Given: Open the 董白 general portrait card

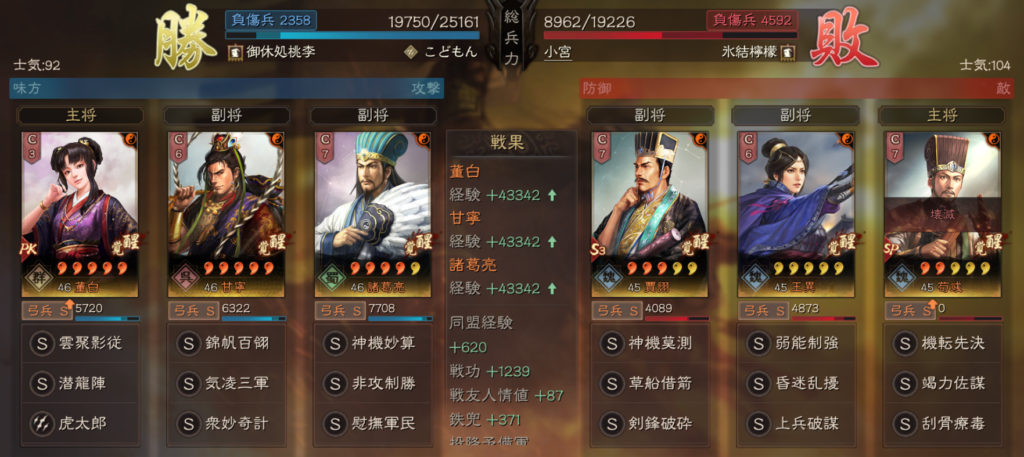Looking at the screenshot, I should [x=80, y=215].
